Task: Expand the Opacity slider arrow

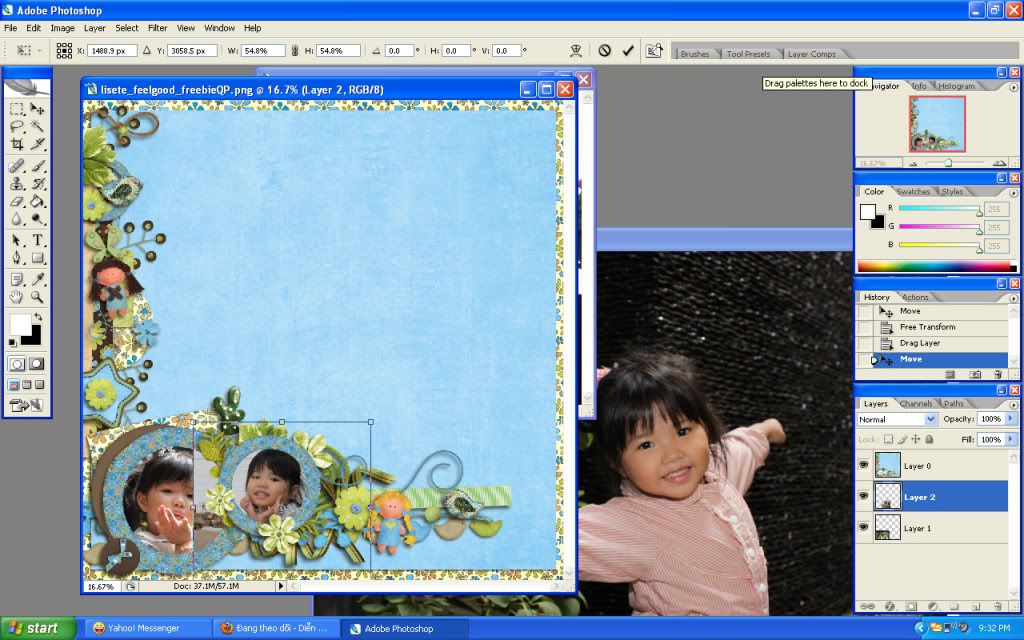Action: pyautogui.click(x=1011, y=419)
